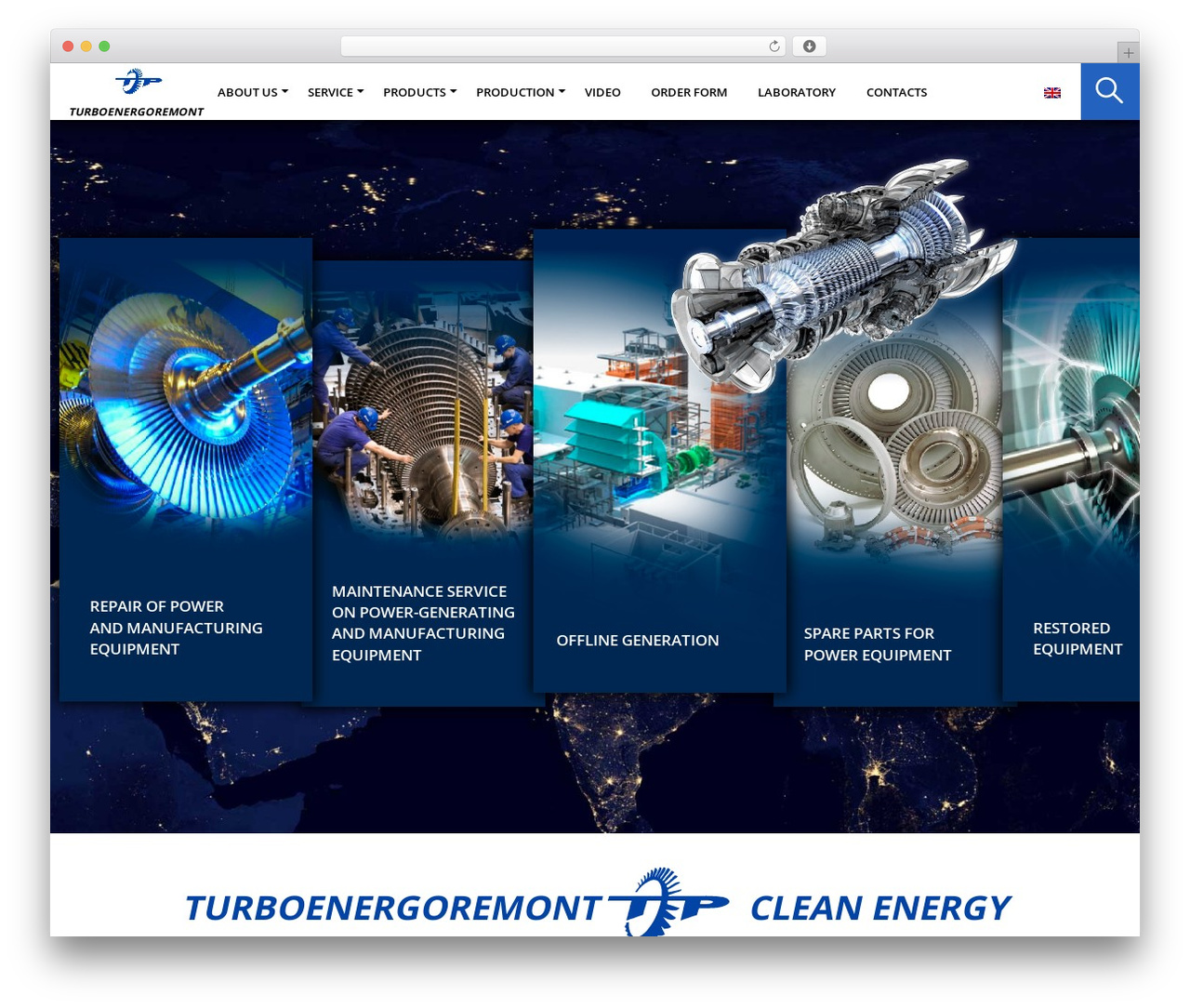
Task: Open the Order Form menu item
Action: tap(689, 92)
